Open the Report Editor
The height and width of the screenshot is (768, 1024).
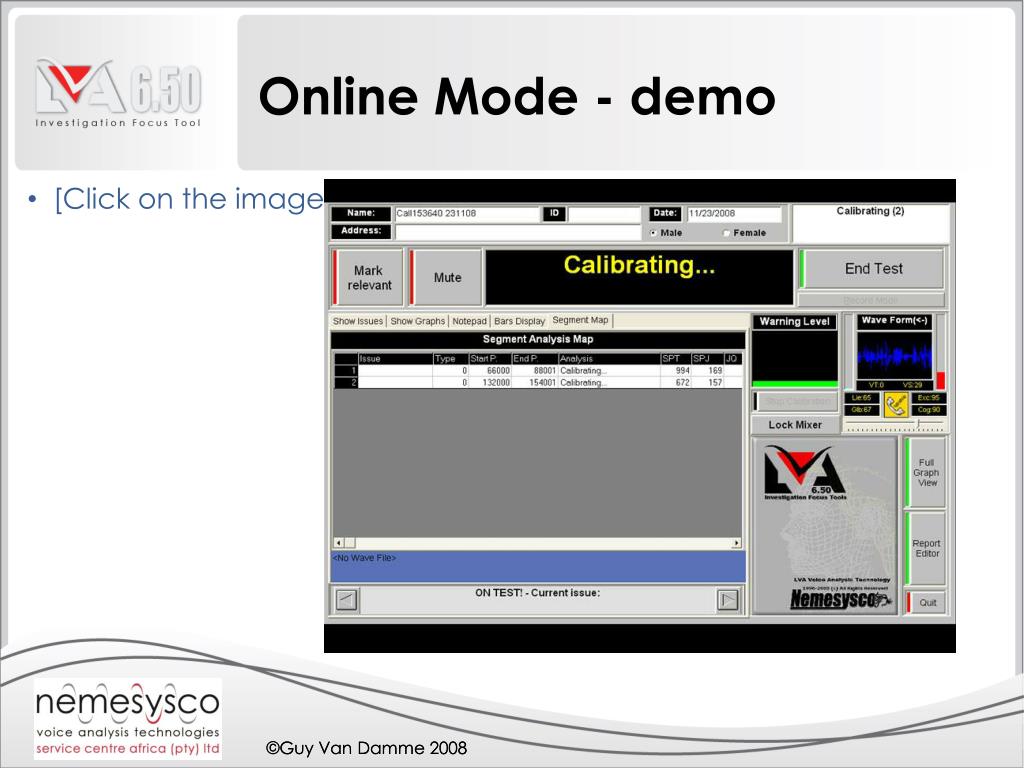[925, 549]
